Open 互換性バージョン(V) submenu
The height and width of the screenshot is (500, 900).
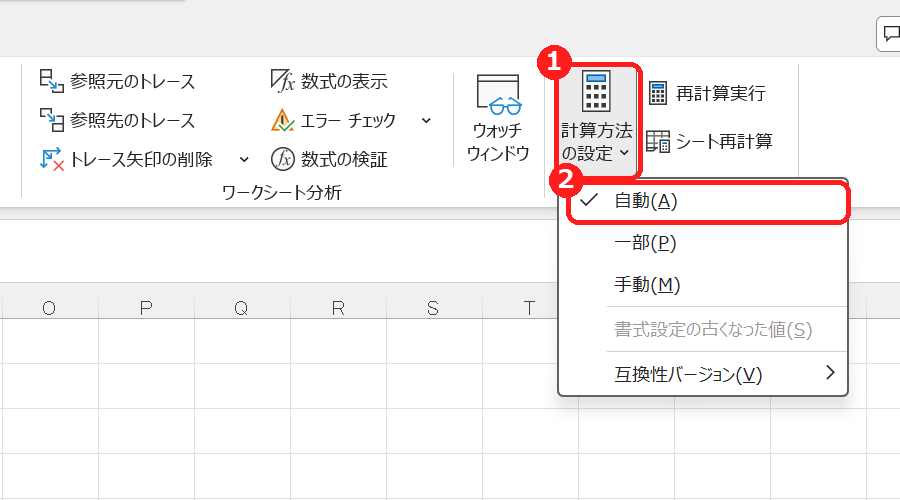(x=703, y=374)
